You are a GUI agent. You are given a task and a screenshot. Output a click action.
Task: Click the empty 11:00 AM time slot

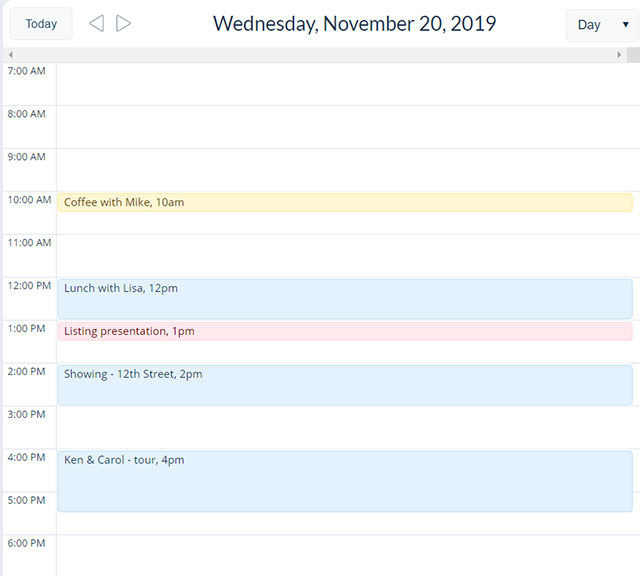click(348, 256)
